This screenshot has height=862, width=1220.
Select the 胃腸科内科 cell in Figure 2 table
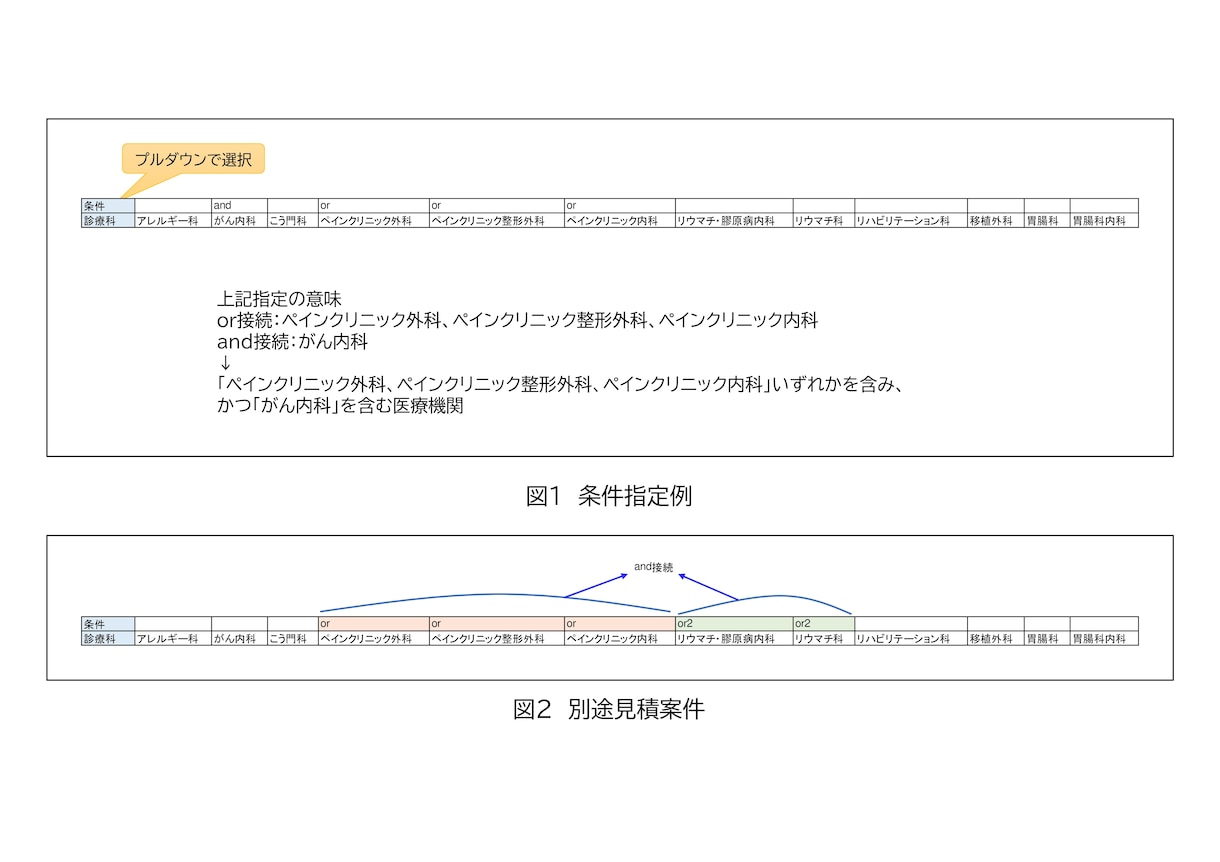[1104, 638]
